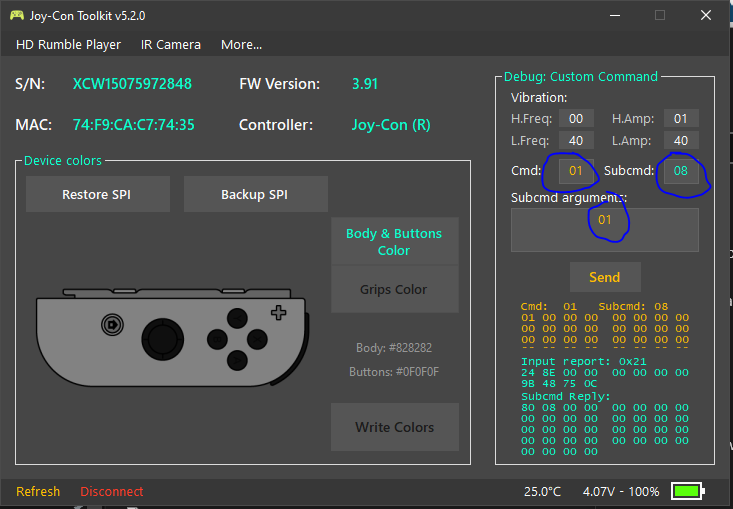
Task: Click the serial number XCW15075972848
Action: [132, 84]
